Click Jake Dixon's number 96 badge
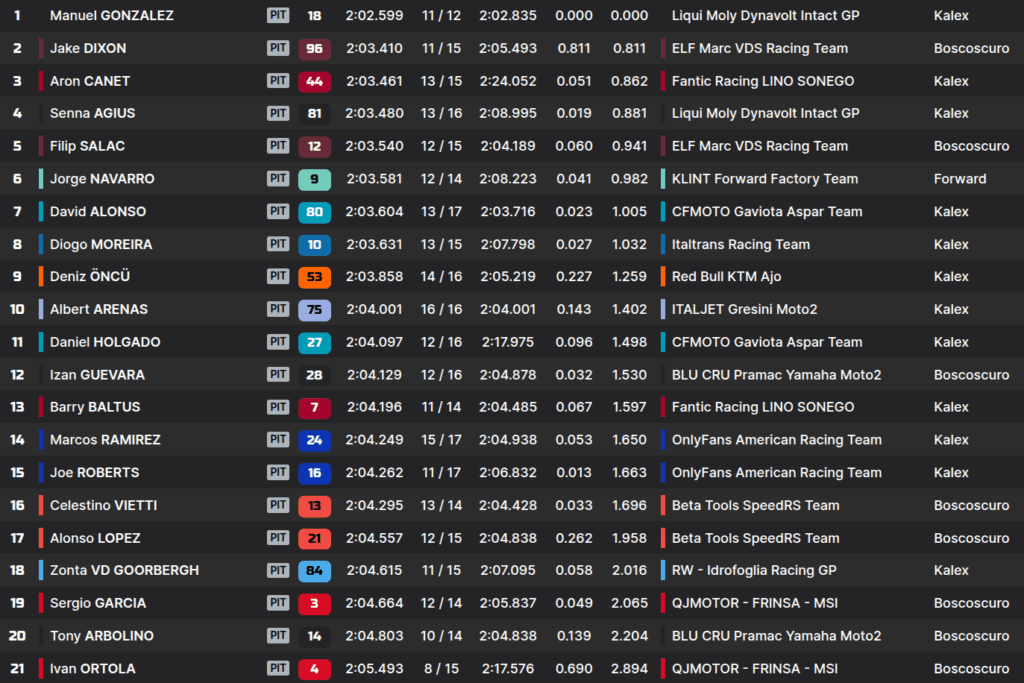This screenshot has width=1024, height=683. pos(314,49)
